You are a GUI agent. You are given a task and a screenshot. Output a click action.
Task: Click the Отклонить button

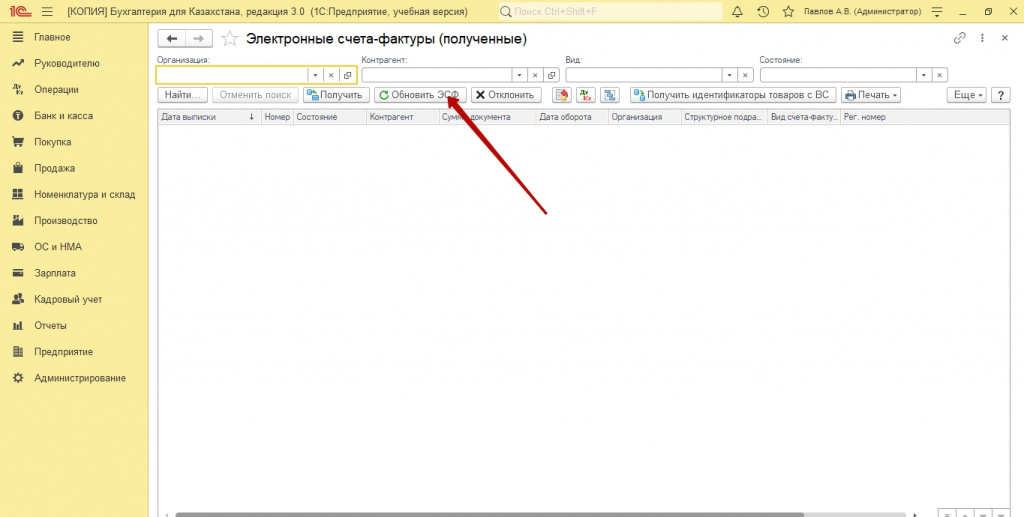coord(506,95)
